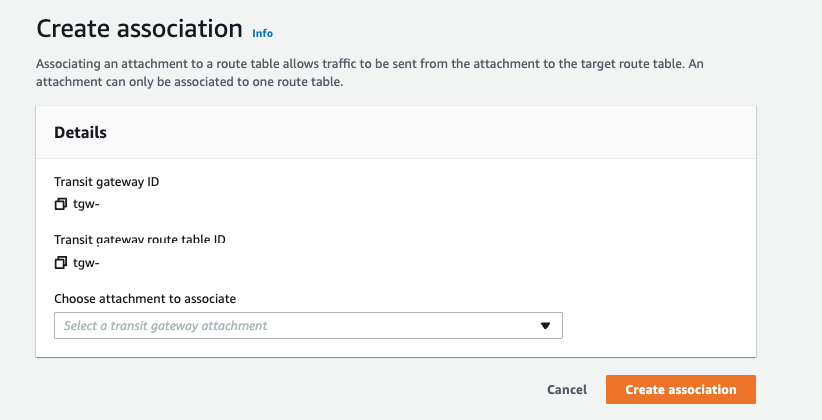Click the Transit gateway route table ID label
The height and width of the screenshot is (420, 822).
140,240
